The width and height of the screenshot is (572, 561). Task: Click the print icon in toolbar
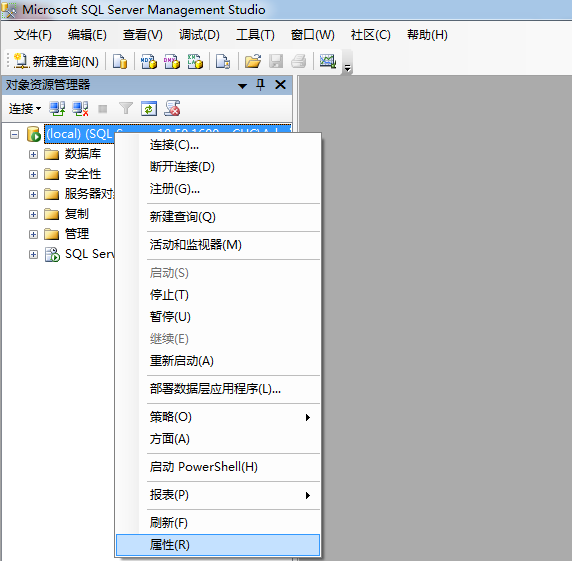coord(299,61)
